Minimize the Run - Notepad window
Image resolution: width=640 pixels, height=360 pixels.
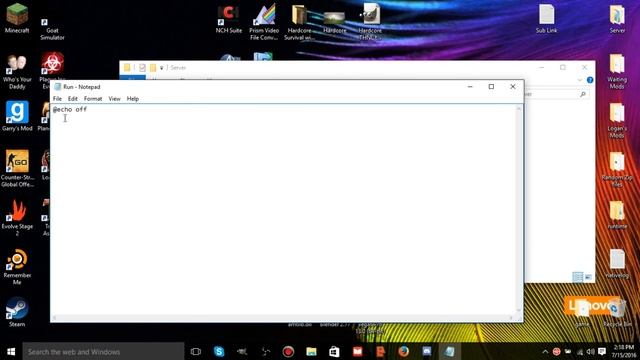(x=470, y=87)
